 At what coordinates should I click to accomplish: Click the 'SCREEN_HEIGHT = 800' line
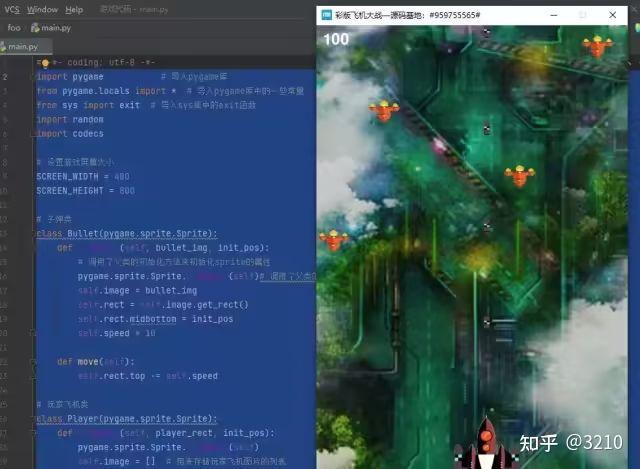point(85,191)
